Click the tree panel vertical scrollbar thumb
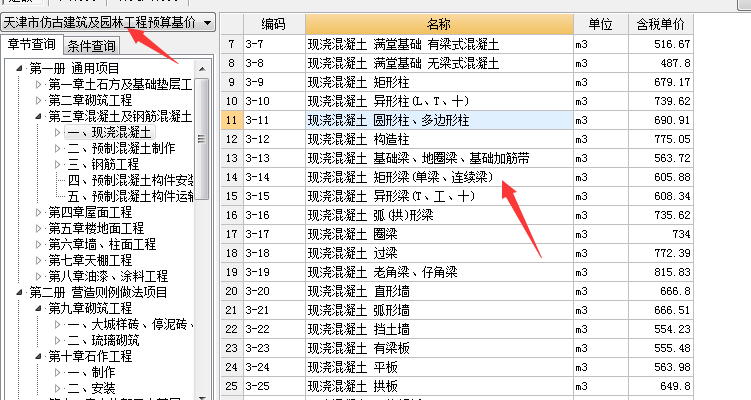 coord(202,139)
